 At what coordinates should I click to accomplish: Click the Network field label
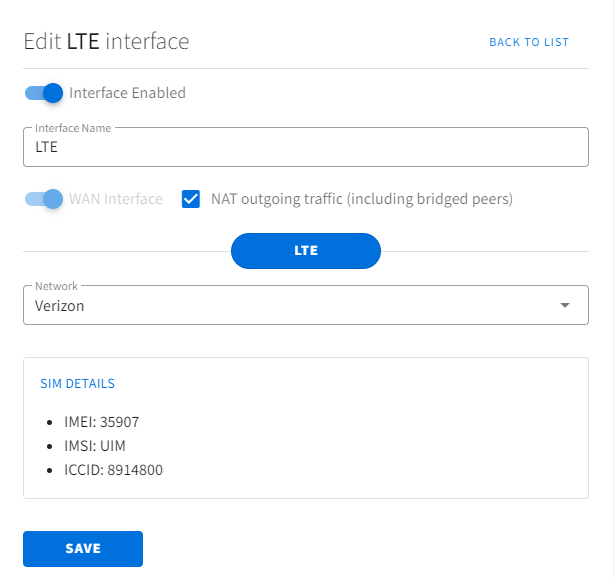coord(56,286)
